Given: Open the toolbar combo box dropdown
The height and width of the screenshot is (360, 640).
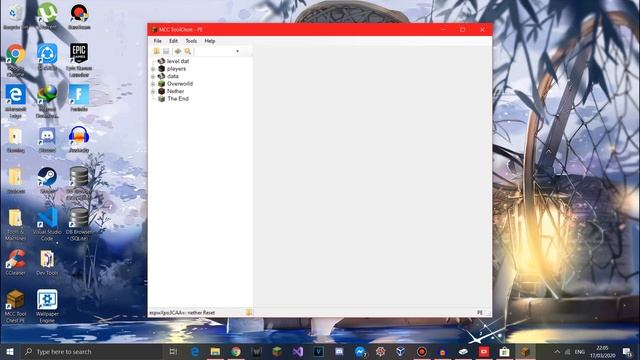Looking at the screenshot, I should [237, 51].
